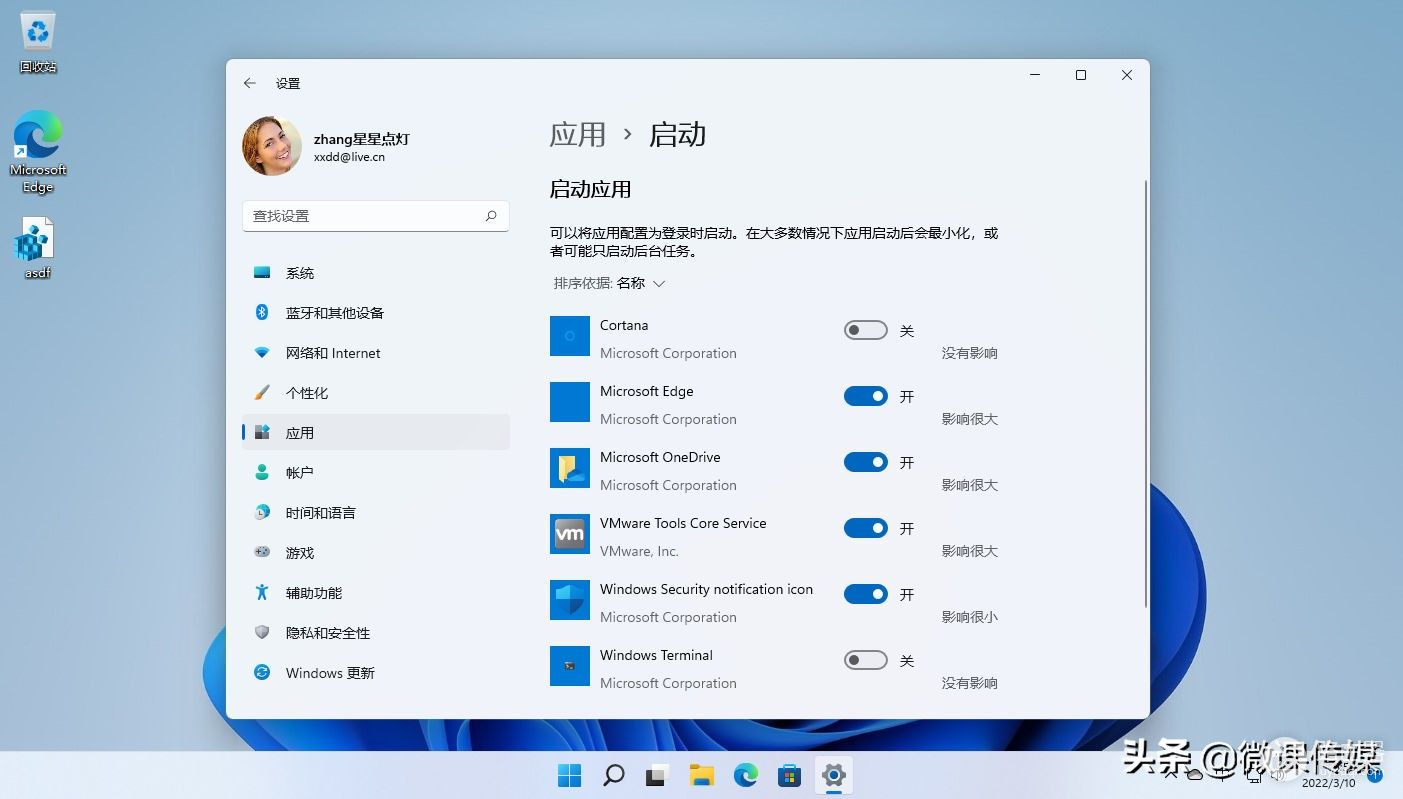This screenshot has width=1403, height=799.
Task: Click the Windows Terminal app icon
Action: 570,666
